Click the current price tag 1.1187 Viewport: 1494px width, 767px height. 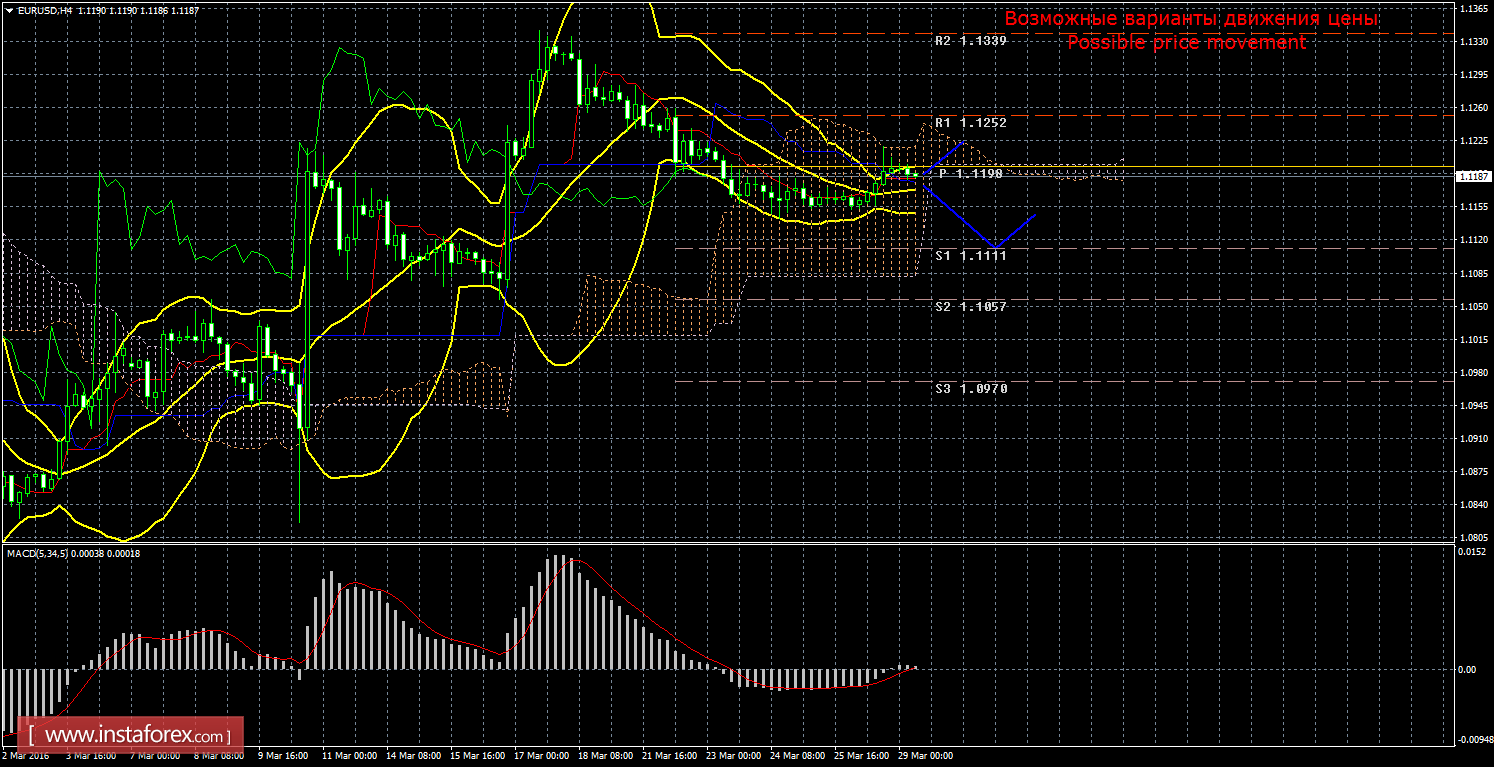tap(1470, 176)
